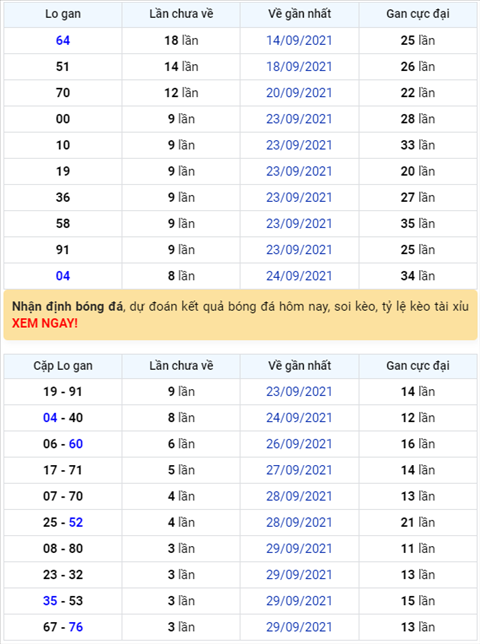Open the date link 26/09/2021
Screen dimensions: 480x644
tap(299, 444)
